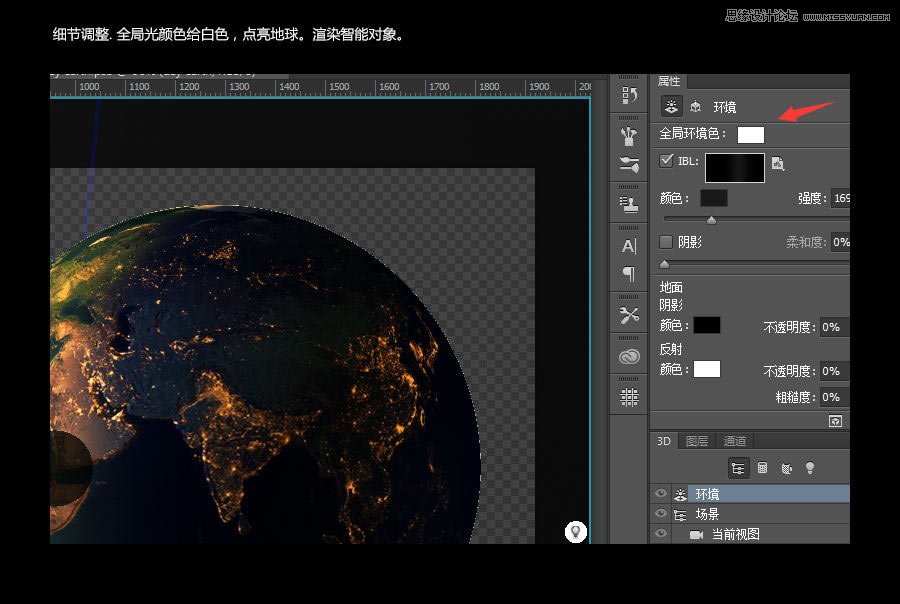
Task: Filter 3D panel by lights
Action: [x=810, y=468]
